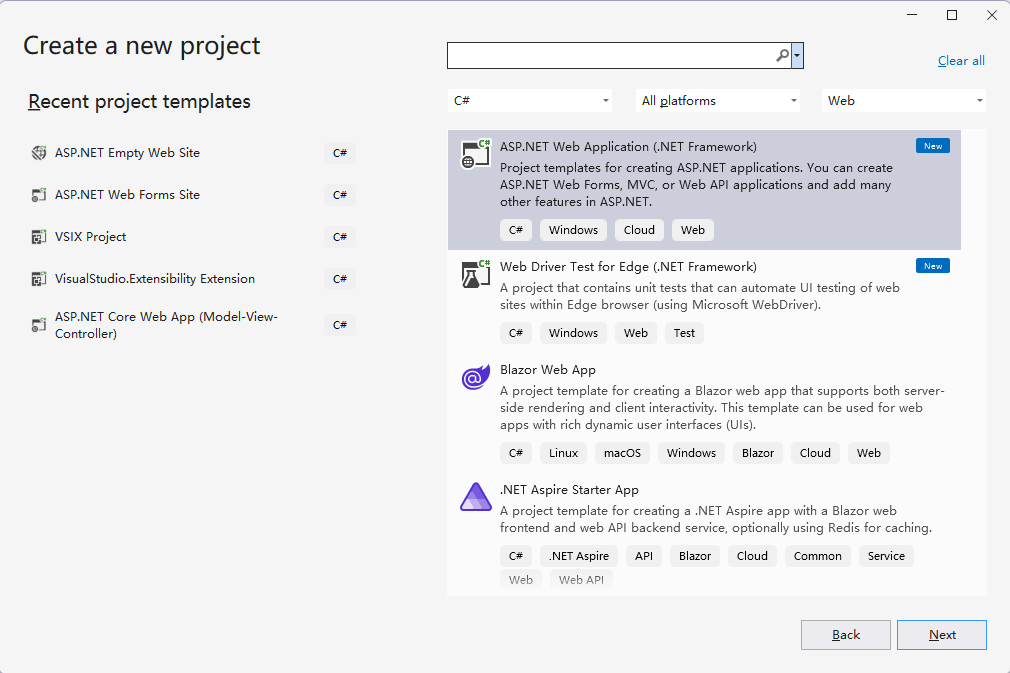The image size is (1010, 673).
Task: Click the Clear all link
Action: (x=961, y=61)
